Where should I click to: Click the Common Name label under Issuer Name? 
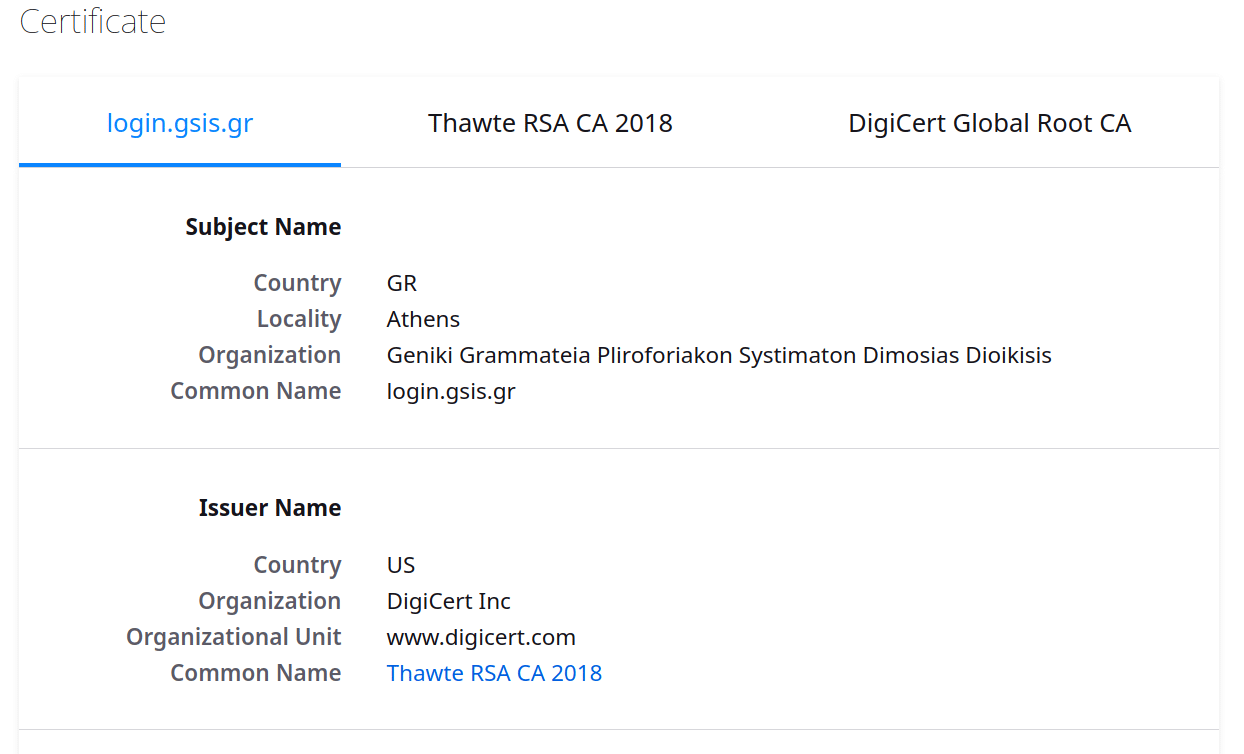pyautogui.click(x=256, y=673)
